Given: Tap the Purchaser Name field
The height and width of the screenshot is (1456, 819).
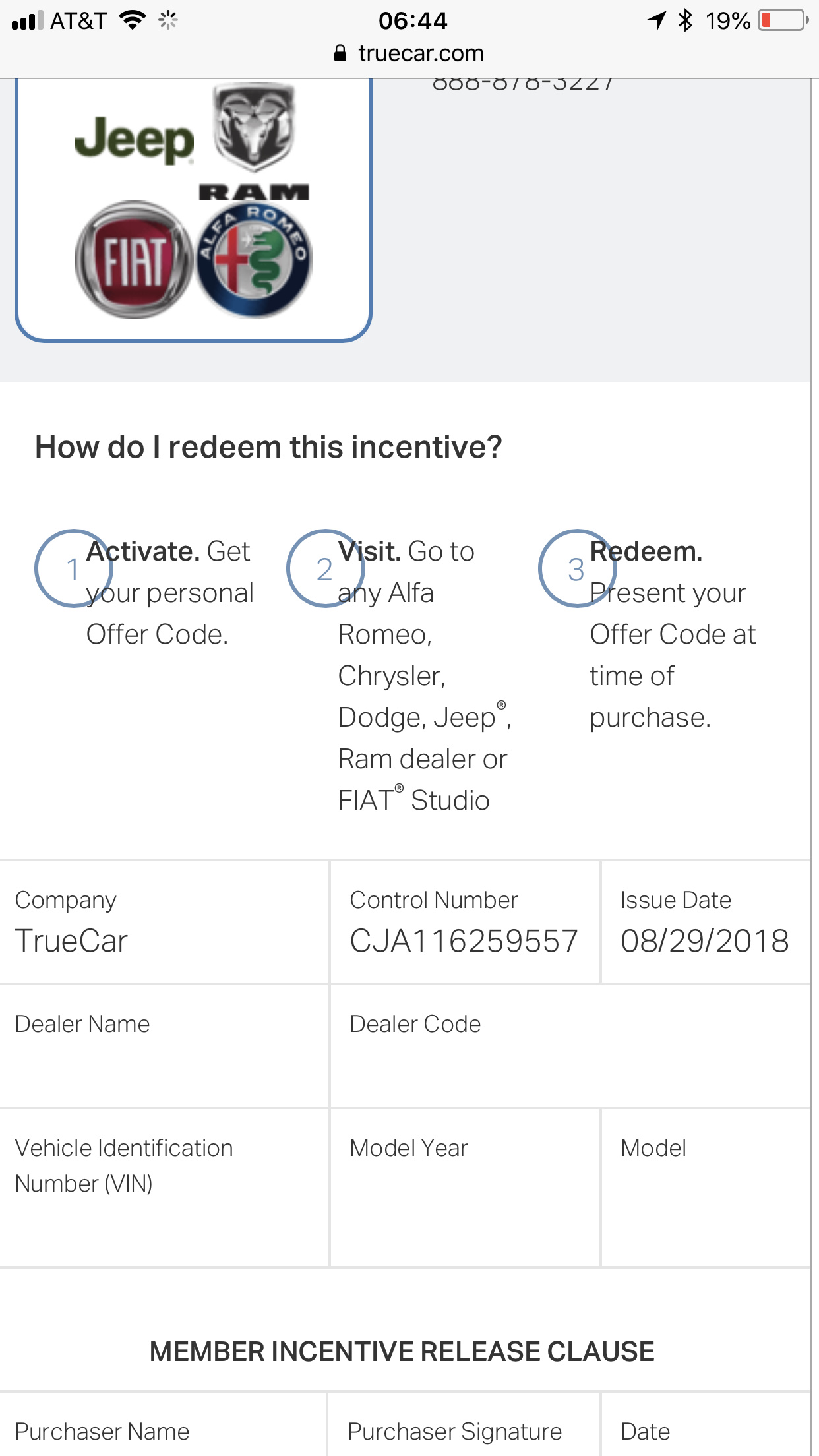Looking at the screenshot, I should click(164, 1432).
